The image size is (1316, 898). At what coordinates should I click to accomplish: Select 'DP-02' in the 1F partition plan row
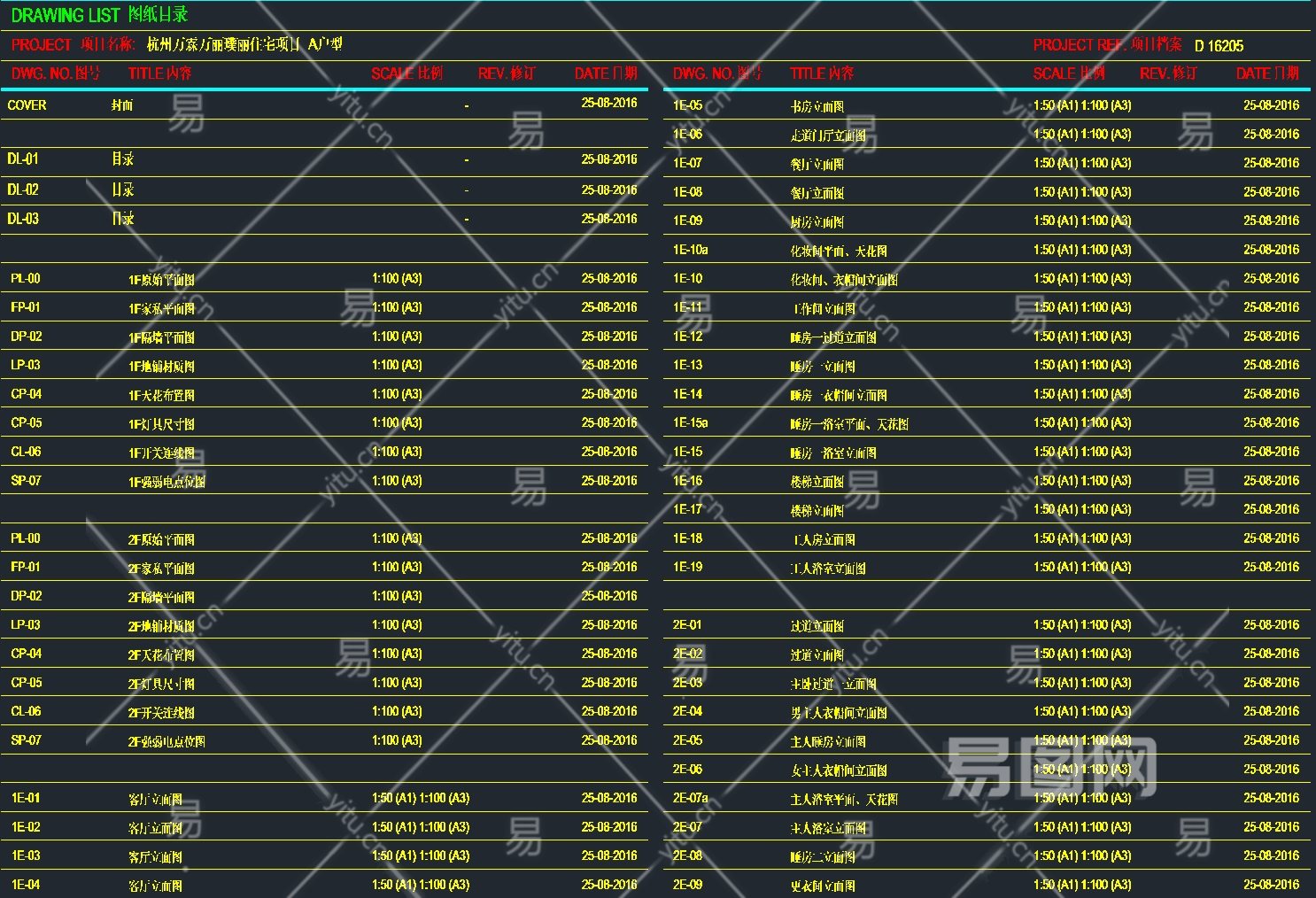coord(27,337)
